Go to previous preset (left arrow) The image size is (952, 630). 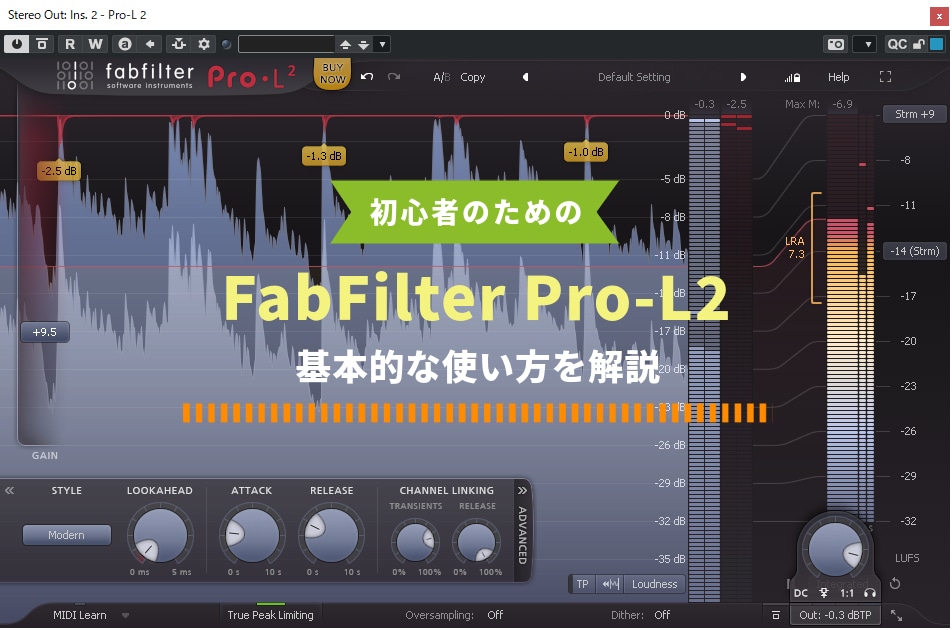(x=526, y=77)
